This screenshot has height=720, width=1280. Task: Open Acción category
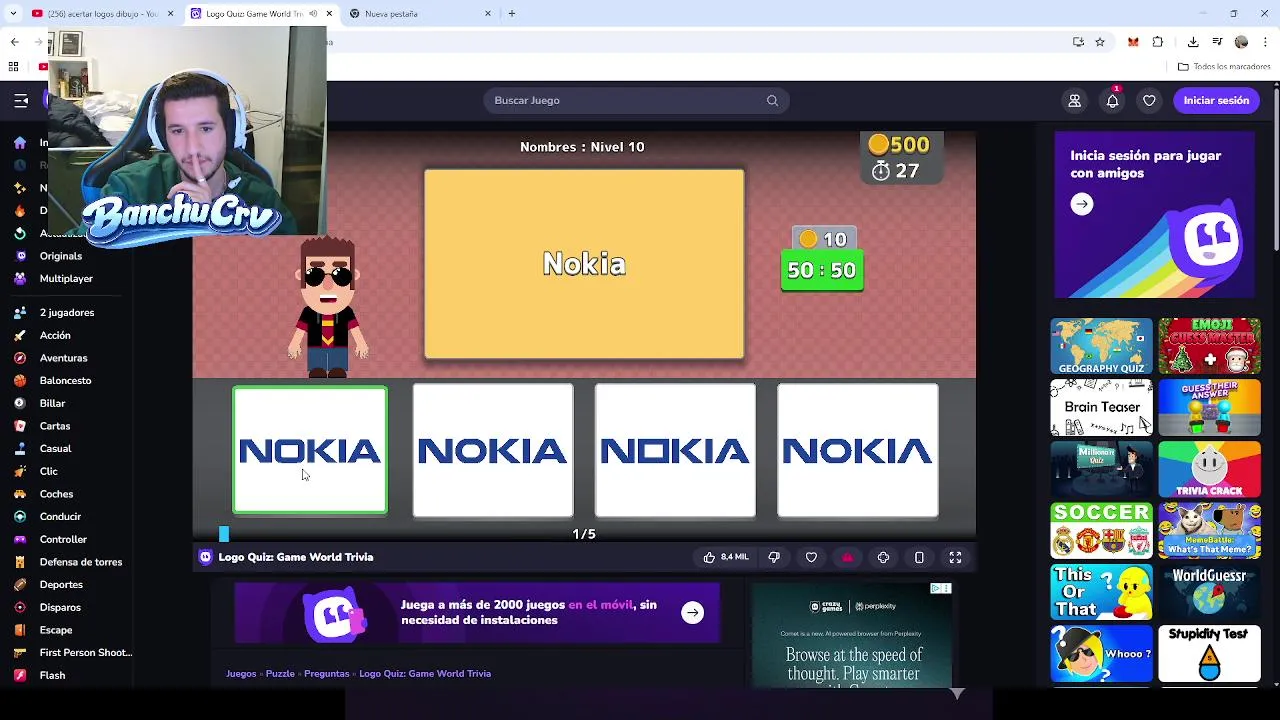click(x=55, y=336)
